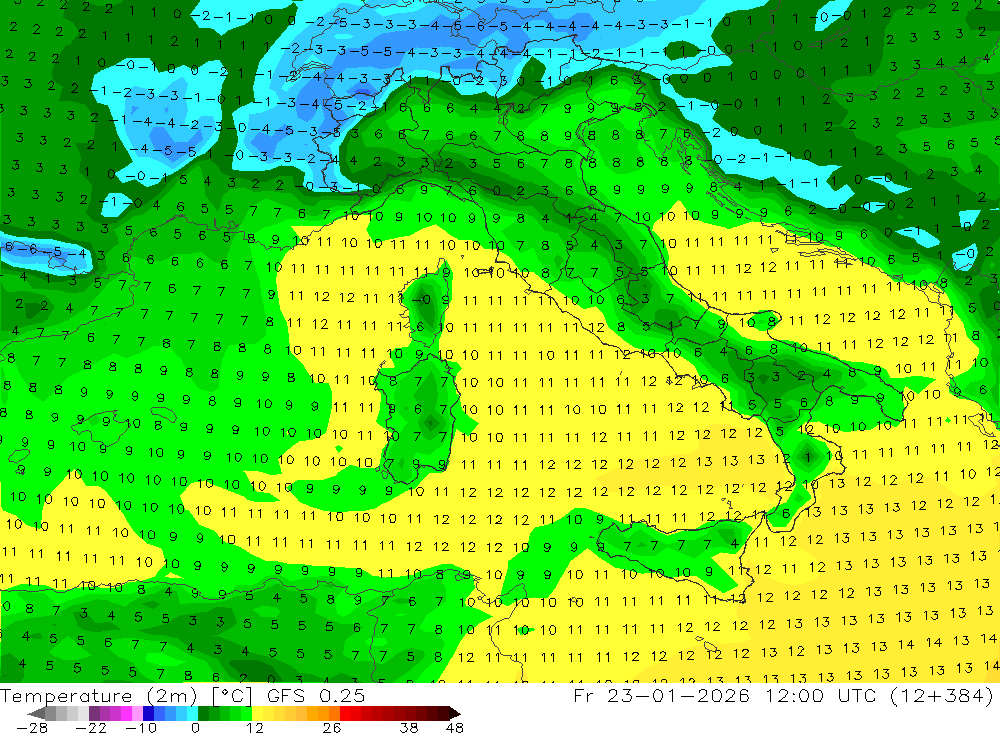Click the "12" label under the colorbar
Viewport: 1000px width, 733px height.
coord(254,727)
